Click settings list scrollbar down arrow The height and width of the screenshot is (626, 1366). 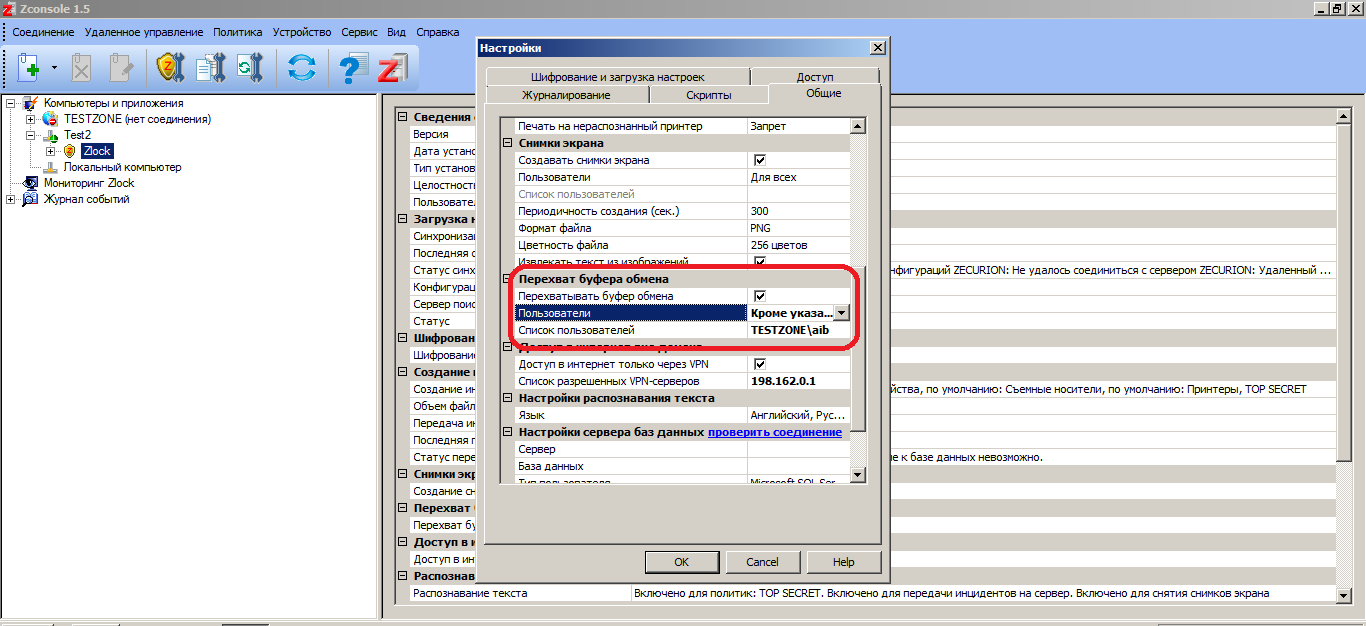pos(857,475)
